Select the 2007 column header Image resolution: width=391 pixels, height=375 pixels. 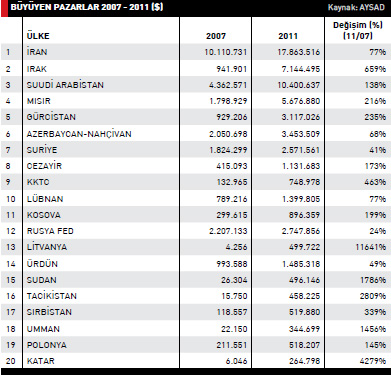(x=216, y=36)
